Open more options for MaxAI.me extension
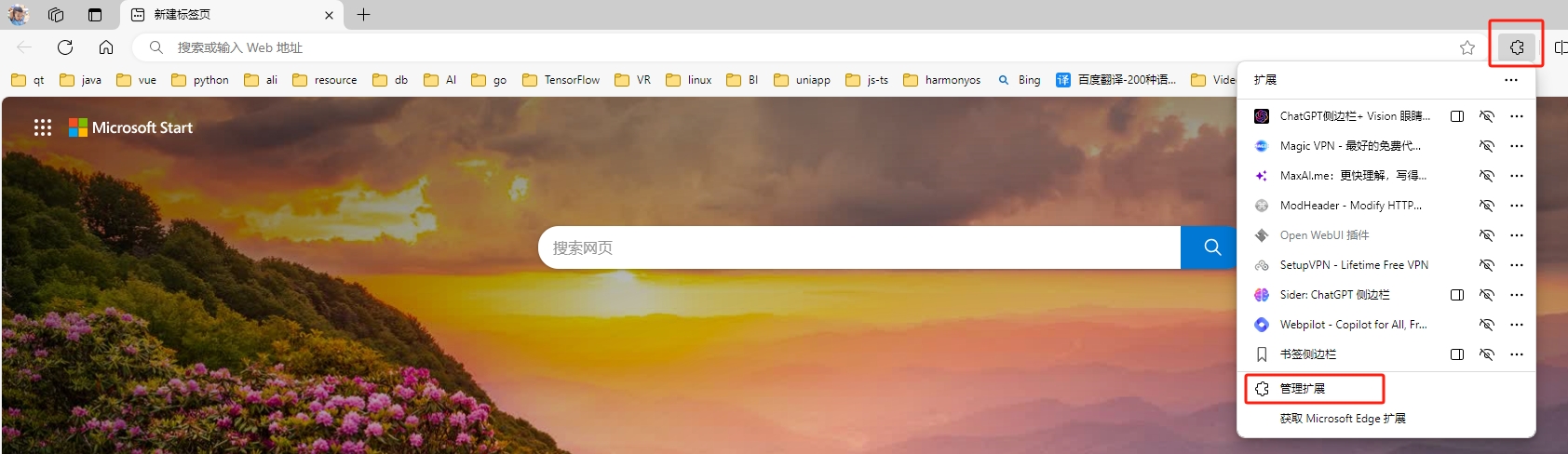 click(x=1517, y=176)
